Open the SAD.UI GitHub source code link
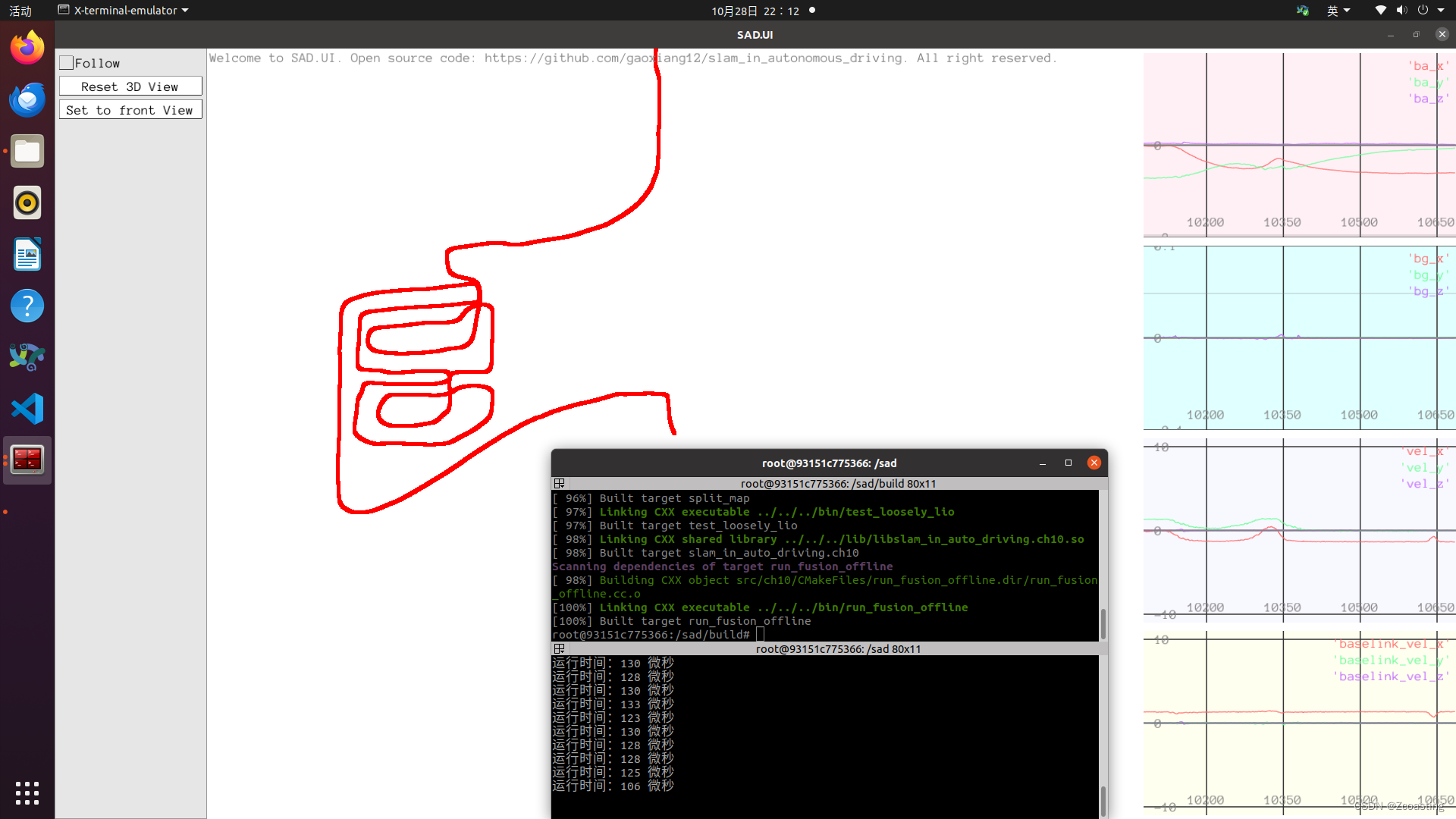This screenshot has height=819, width=1456. (689, 58)
